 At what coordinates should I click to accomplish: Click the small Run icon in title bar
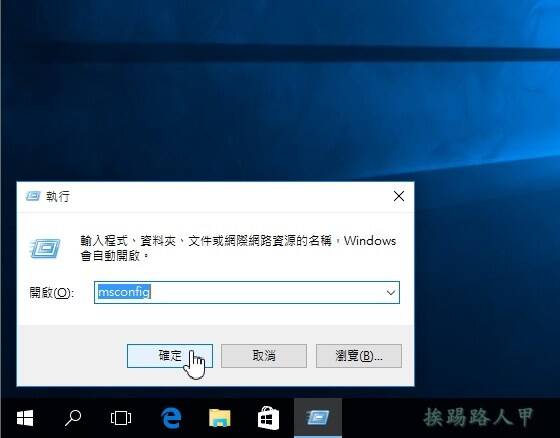(33, 196)
